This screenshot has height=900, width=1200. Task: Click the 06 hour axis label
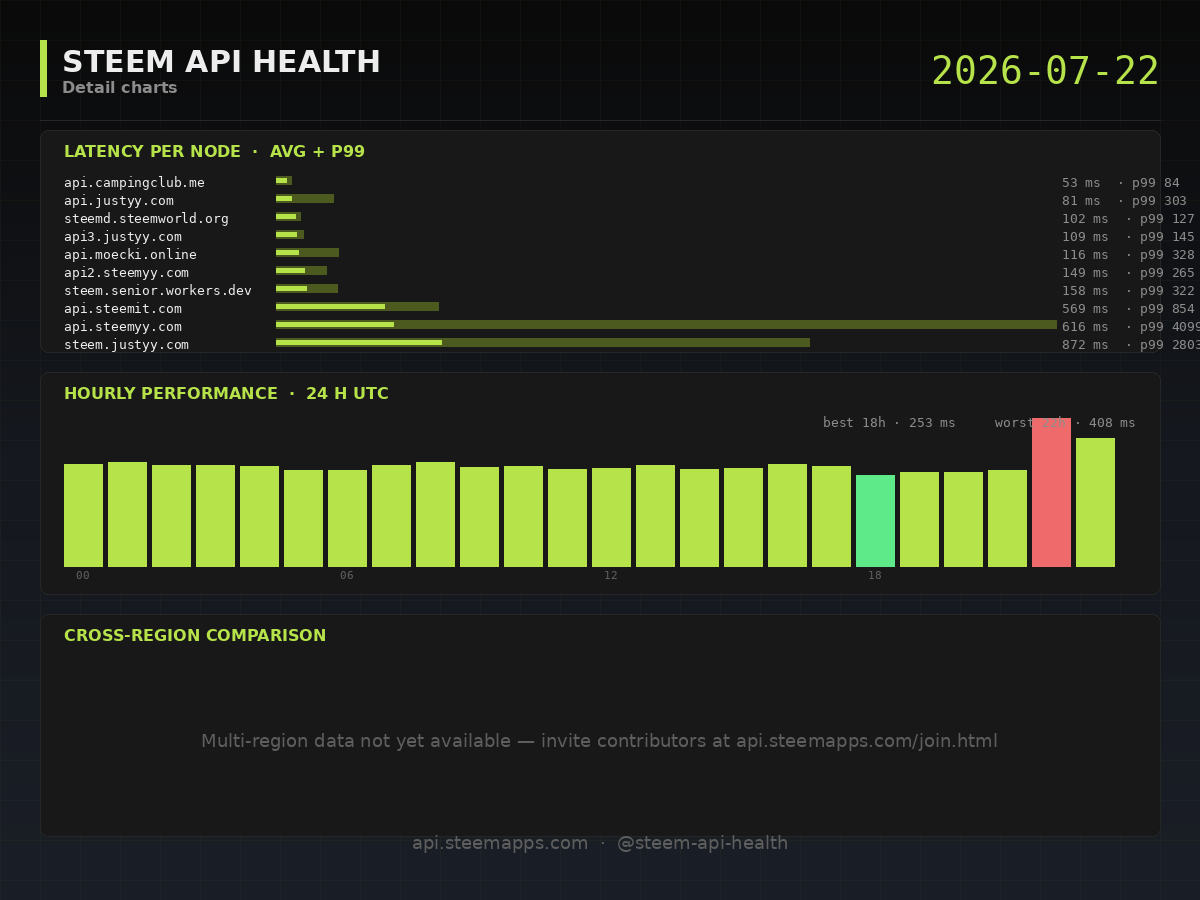point(347,576)
